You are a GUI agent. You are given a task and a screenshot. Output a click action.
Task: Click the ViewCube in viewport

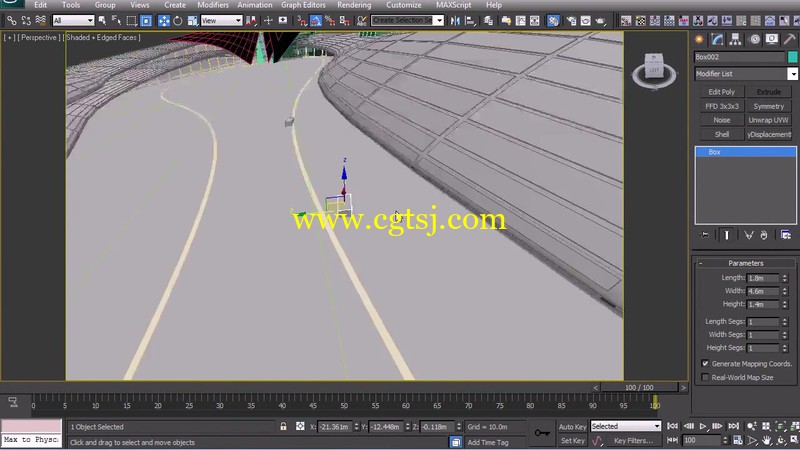654,69
